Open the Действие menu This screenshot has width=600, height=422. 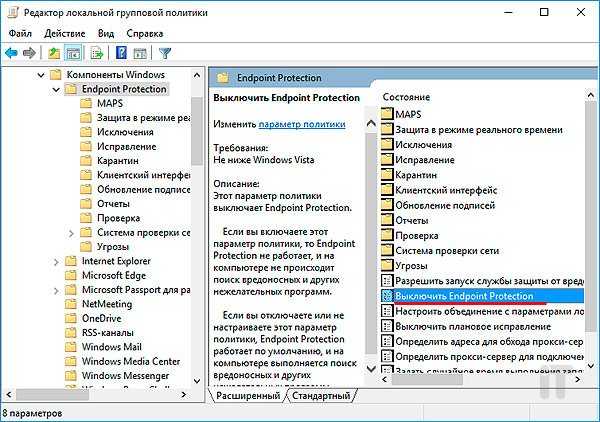65,34
